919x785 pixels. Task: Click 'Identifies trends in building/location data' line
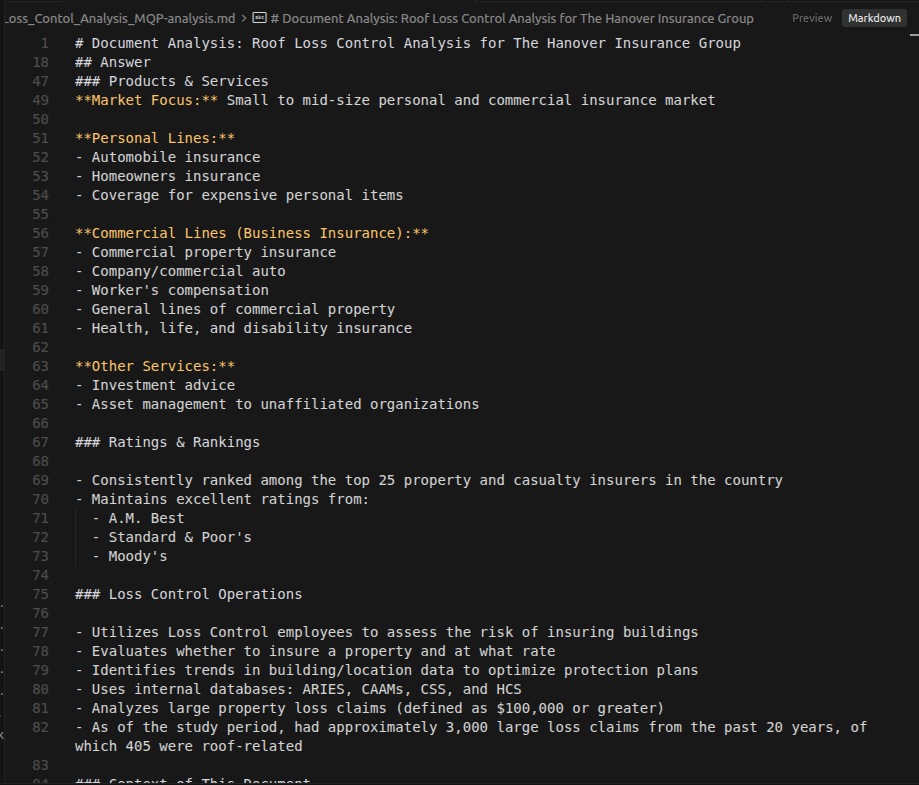point(387,670)
